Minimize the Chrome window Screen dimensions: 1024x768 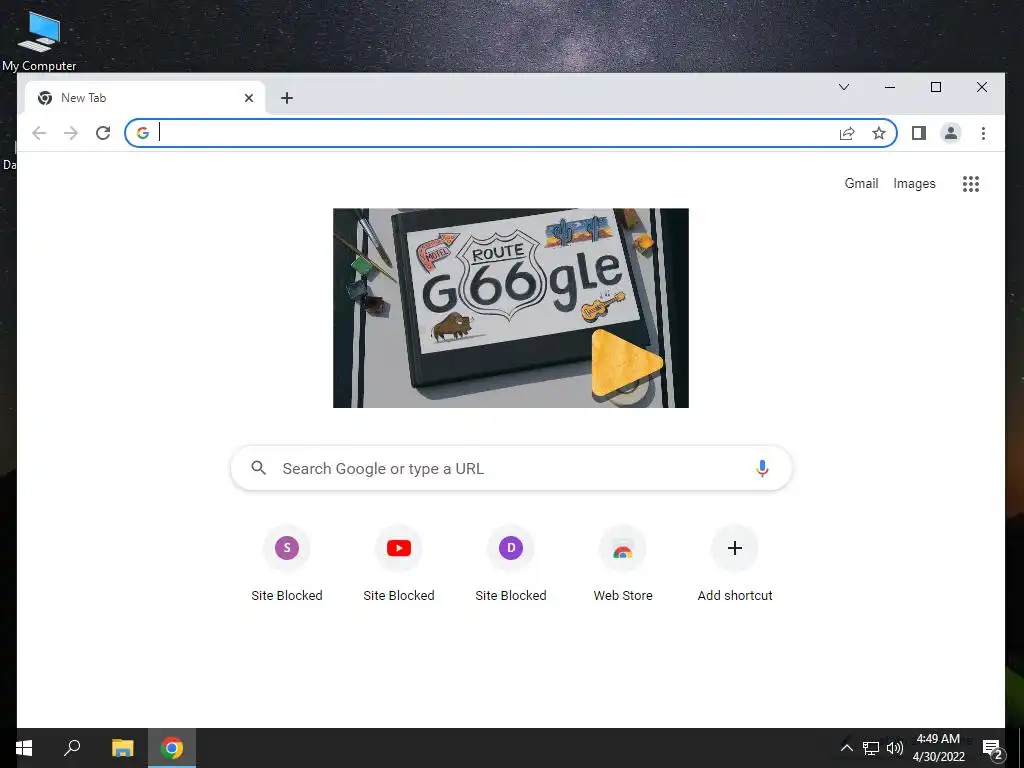(889, 87)
